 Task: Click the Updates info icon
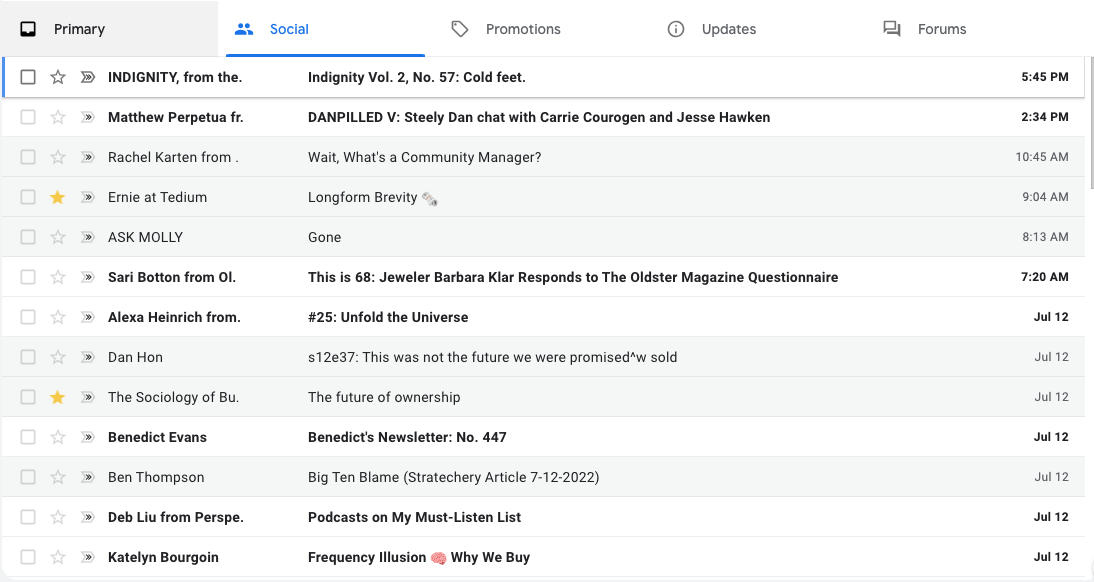coord(676,29)
